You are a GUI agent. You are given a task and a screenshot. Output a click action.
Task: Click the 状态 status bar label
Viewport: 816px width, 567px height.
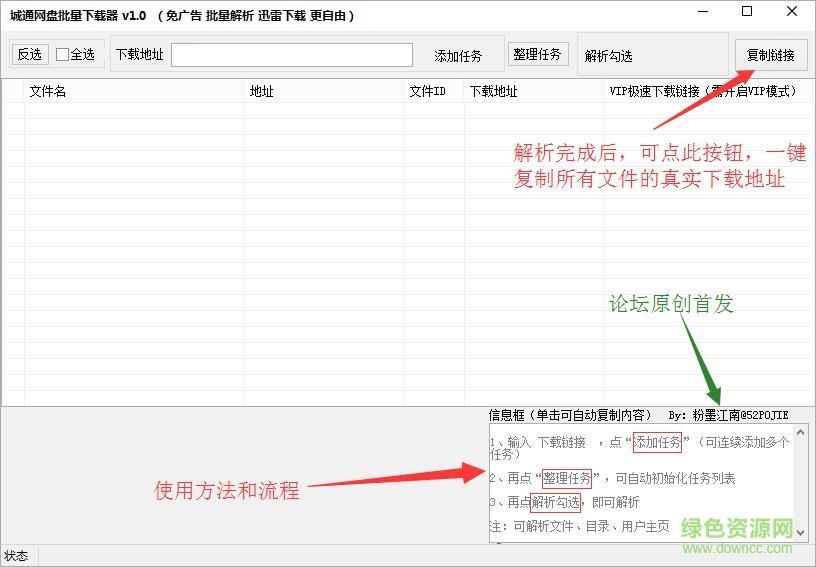(16, 556)
